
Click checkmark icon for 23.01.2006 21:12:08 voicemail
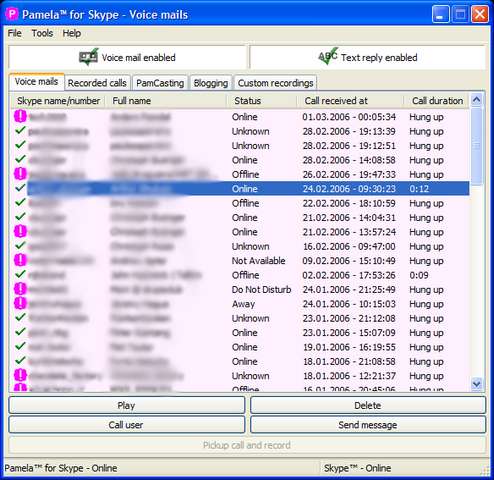20,317
